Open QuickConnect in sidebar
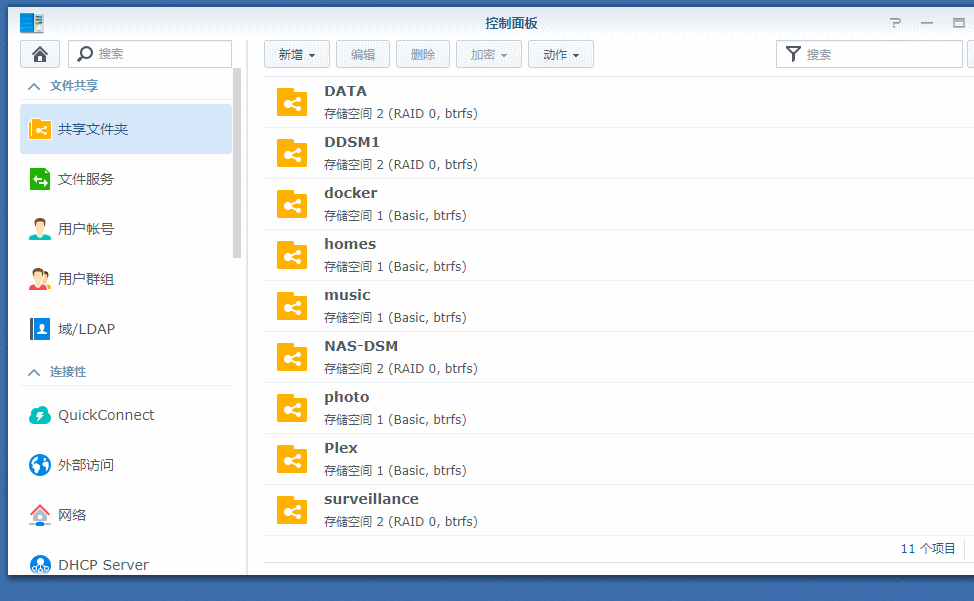 (125, 415)
